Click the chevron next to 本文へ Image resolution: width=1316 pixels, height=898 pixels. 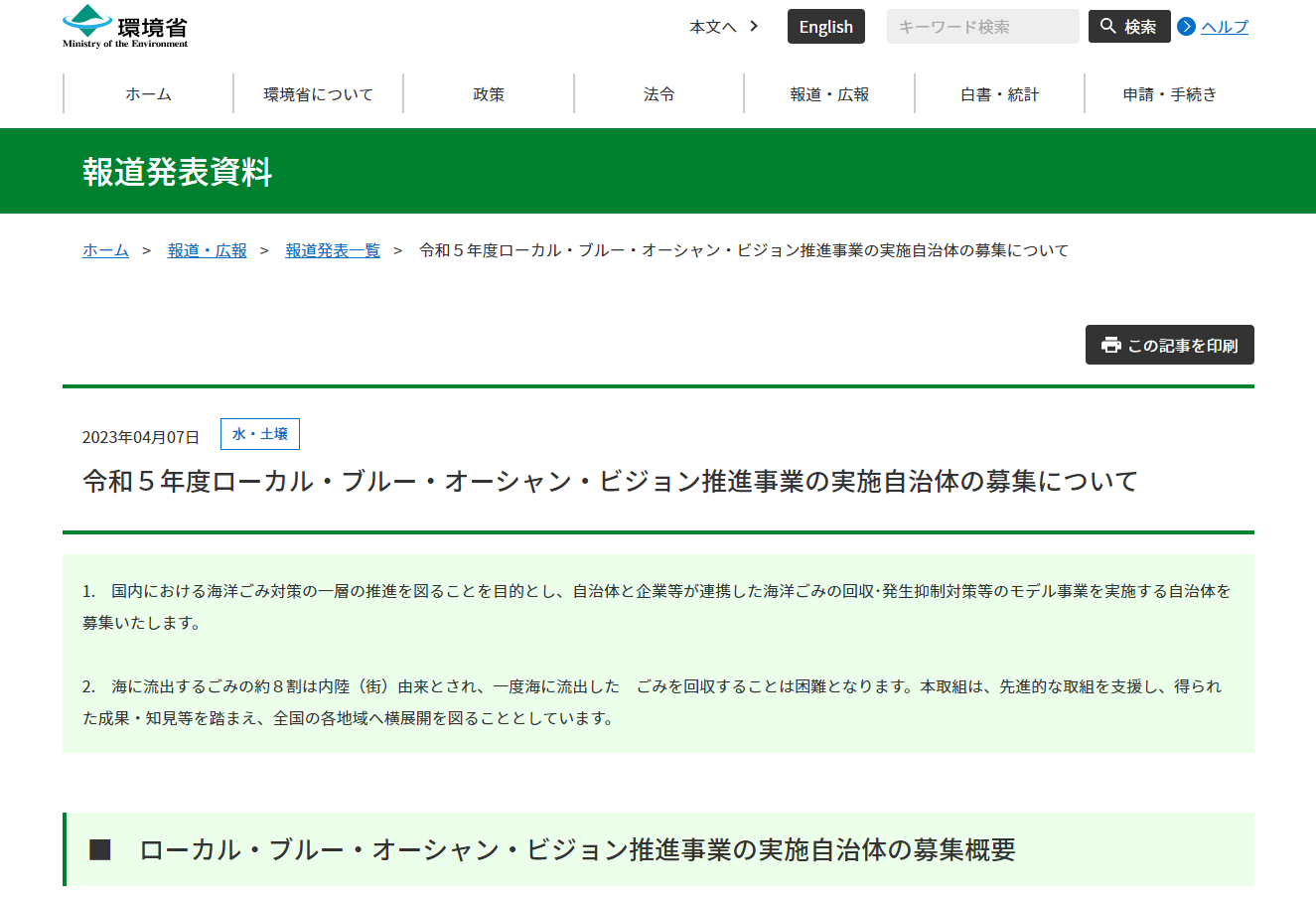coord(754,27)
